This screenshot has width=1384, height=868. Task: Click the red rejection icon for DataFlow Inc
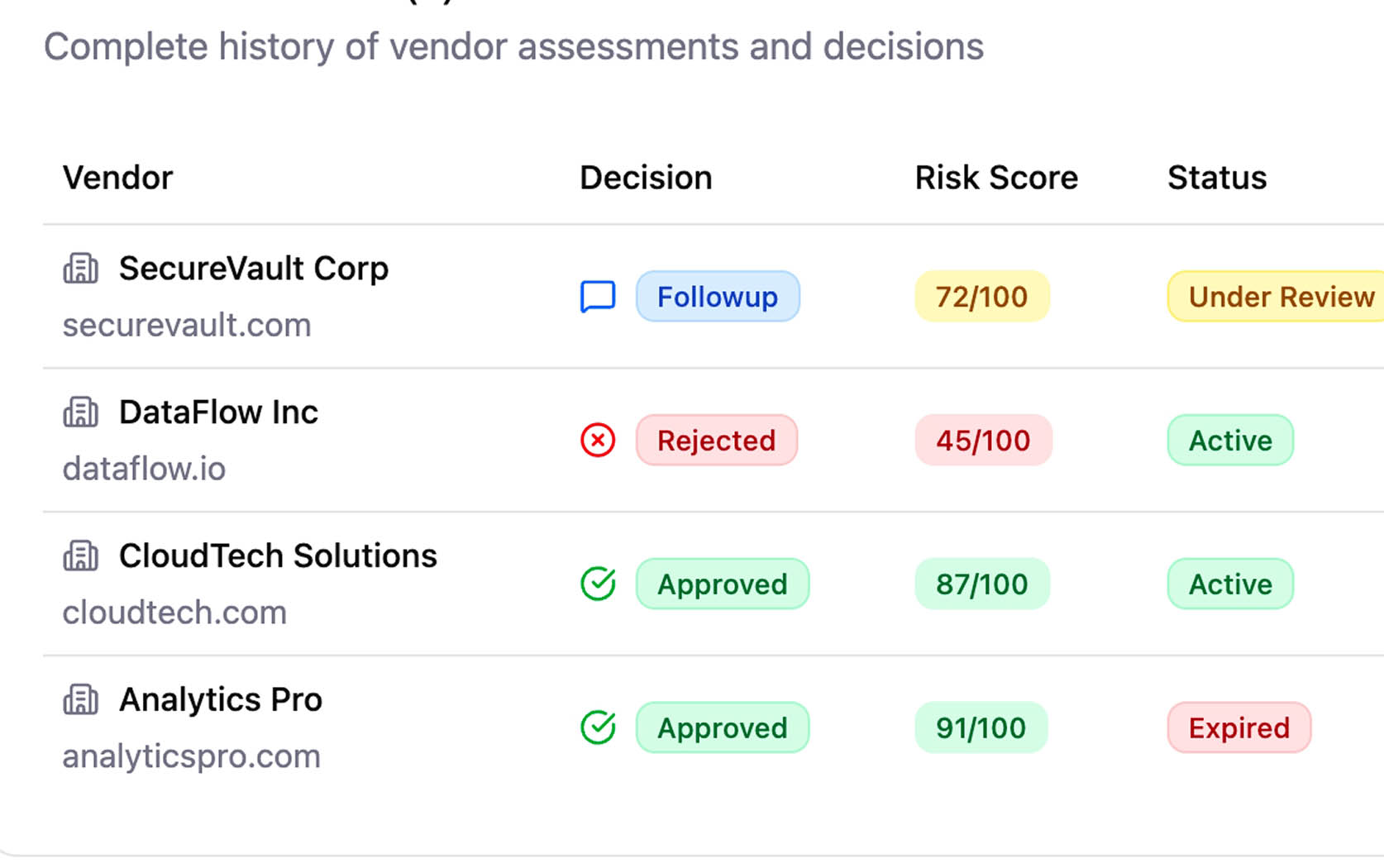click(597, 441)
